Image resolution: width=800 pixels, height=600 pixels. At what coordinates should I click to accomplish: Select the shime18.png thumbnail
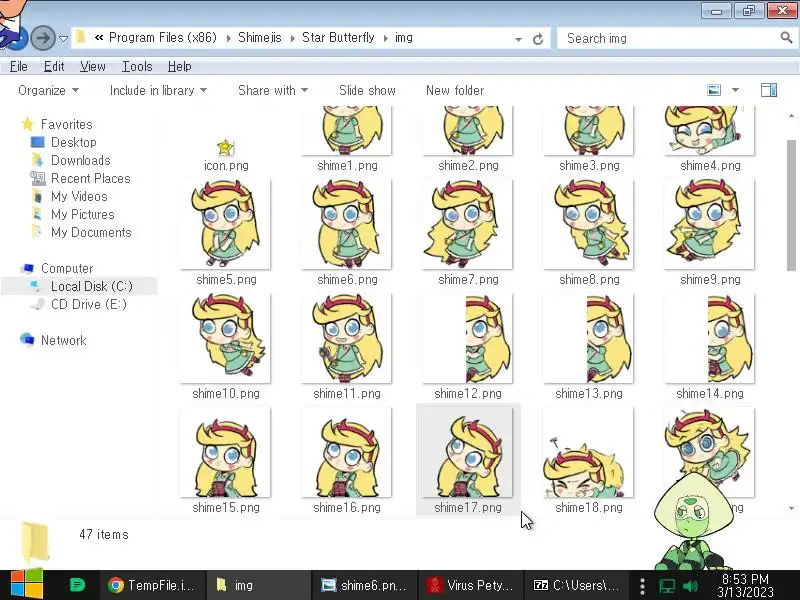click(589, 452)
